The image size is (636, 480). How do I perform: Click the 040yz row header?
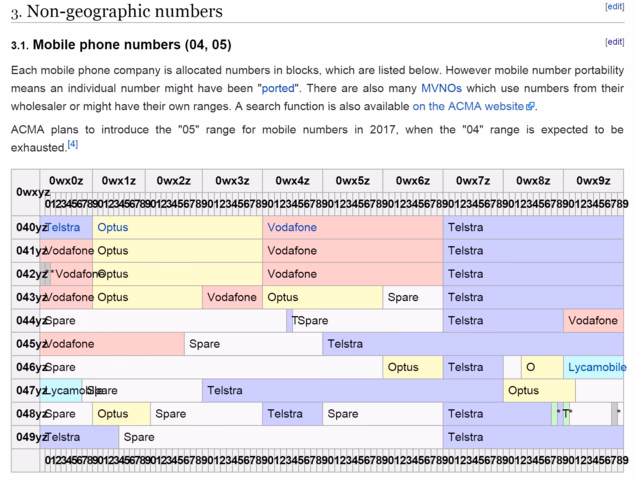(x=26, y=228)
